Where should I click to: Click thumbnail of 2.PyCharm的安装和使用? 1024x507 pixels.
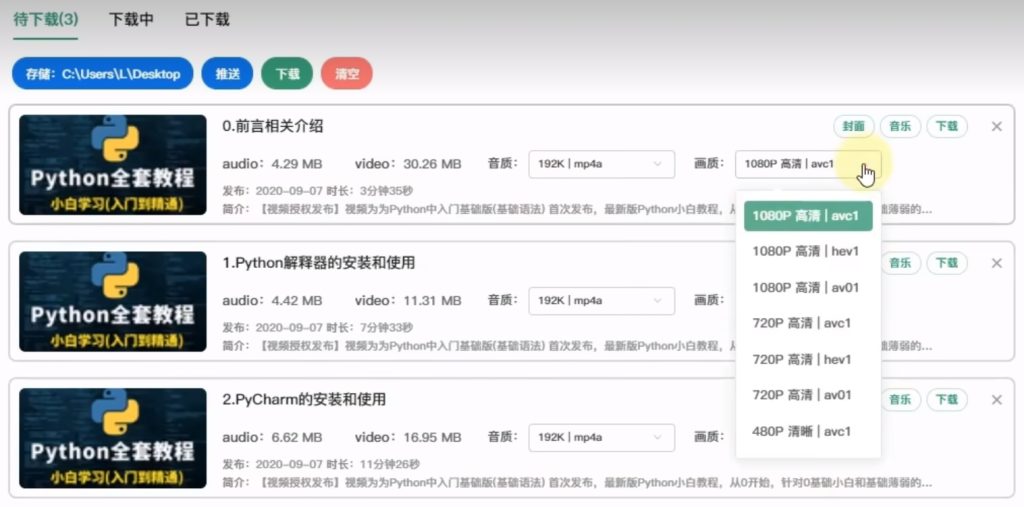112,437
